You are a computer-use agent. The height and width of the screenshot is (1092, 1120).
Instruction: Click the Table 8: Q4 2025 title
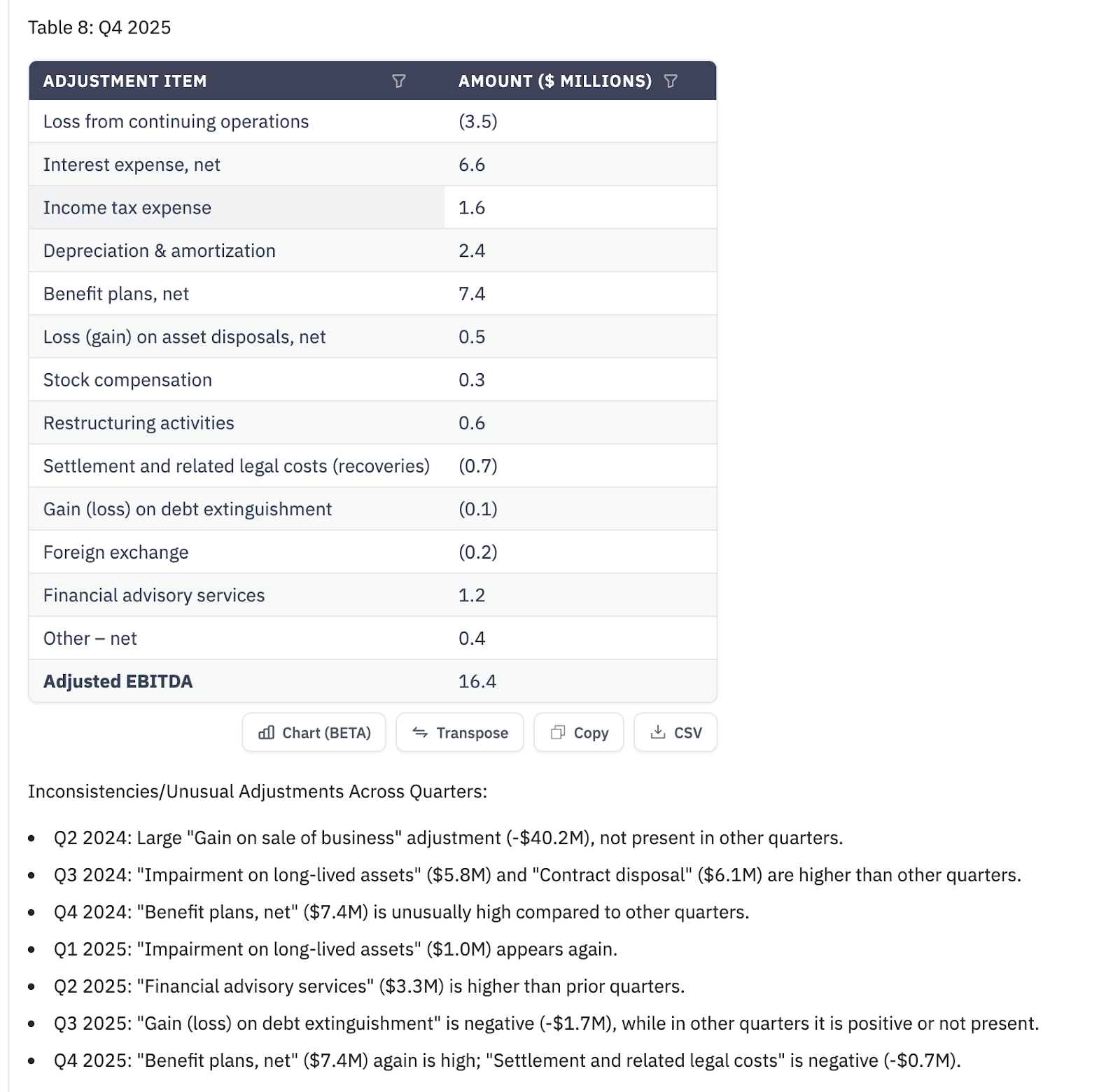[x=99, y=27]
